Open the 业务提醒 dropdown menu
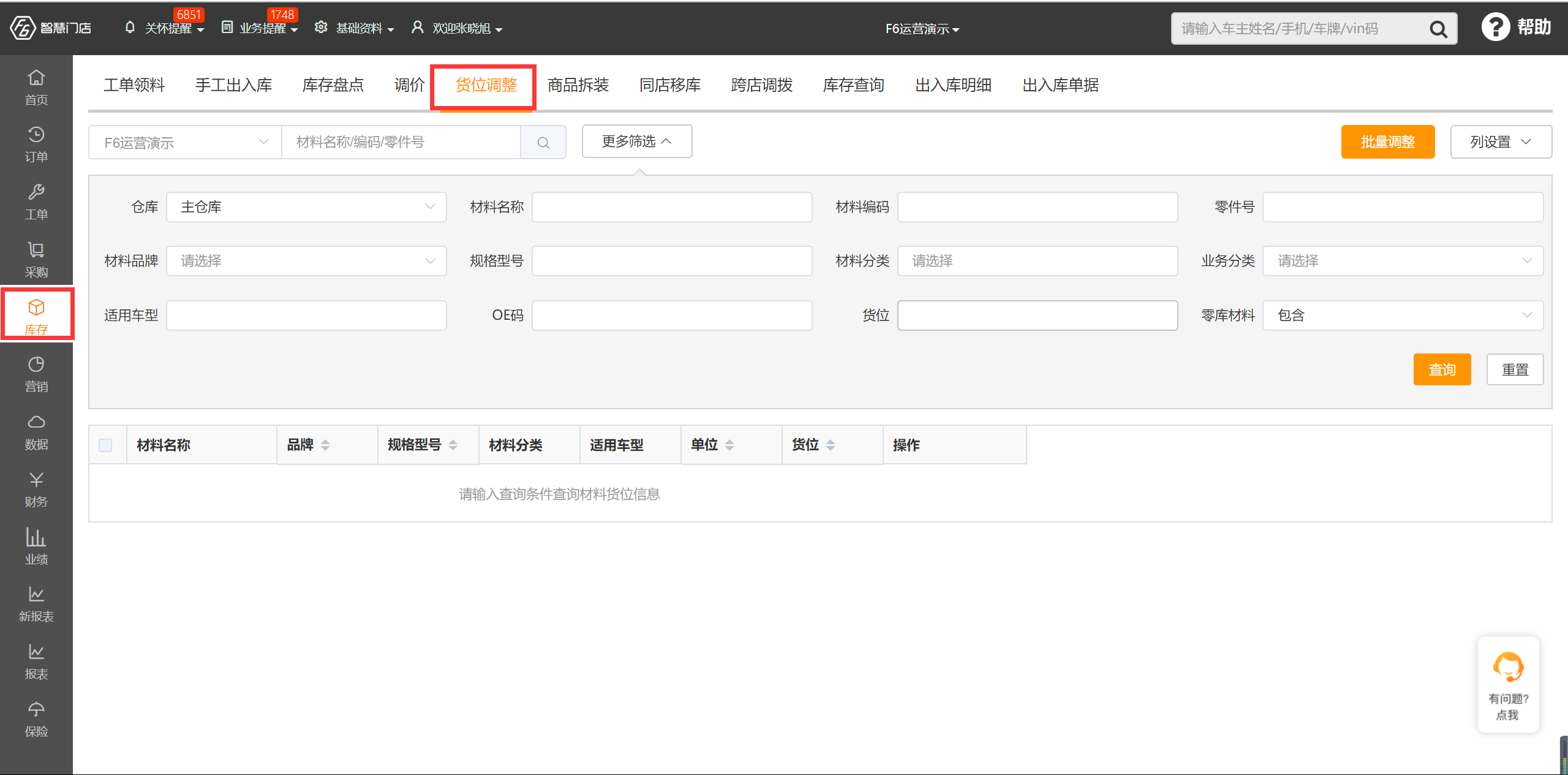The image size is (1568, 775). coord(260,28)
